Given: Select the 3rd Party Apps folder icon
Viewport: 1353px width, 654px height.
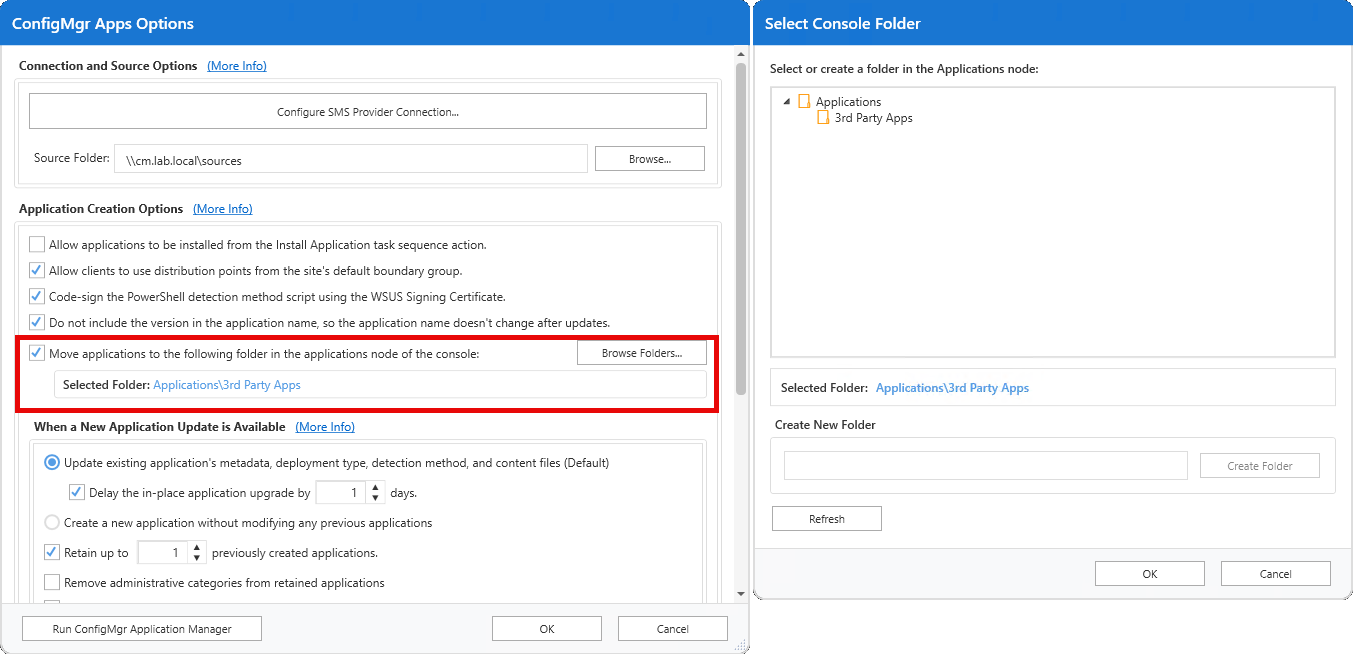Looking at the screenshot, I should (x=824, y=117).
